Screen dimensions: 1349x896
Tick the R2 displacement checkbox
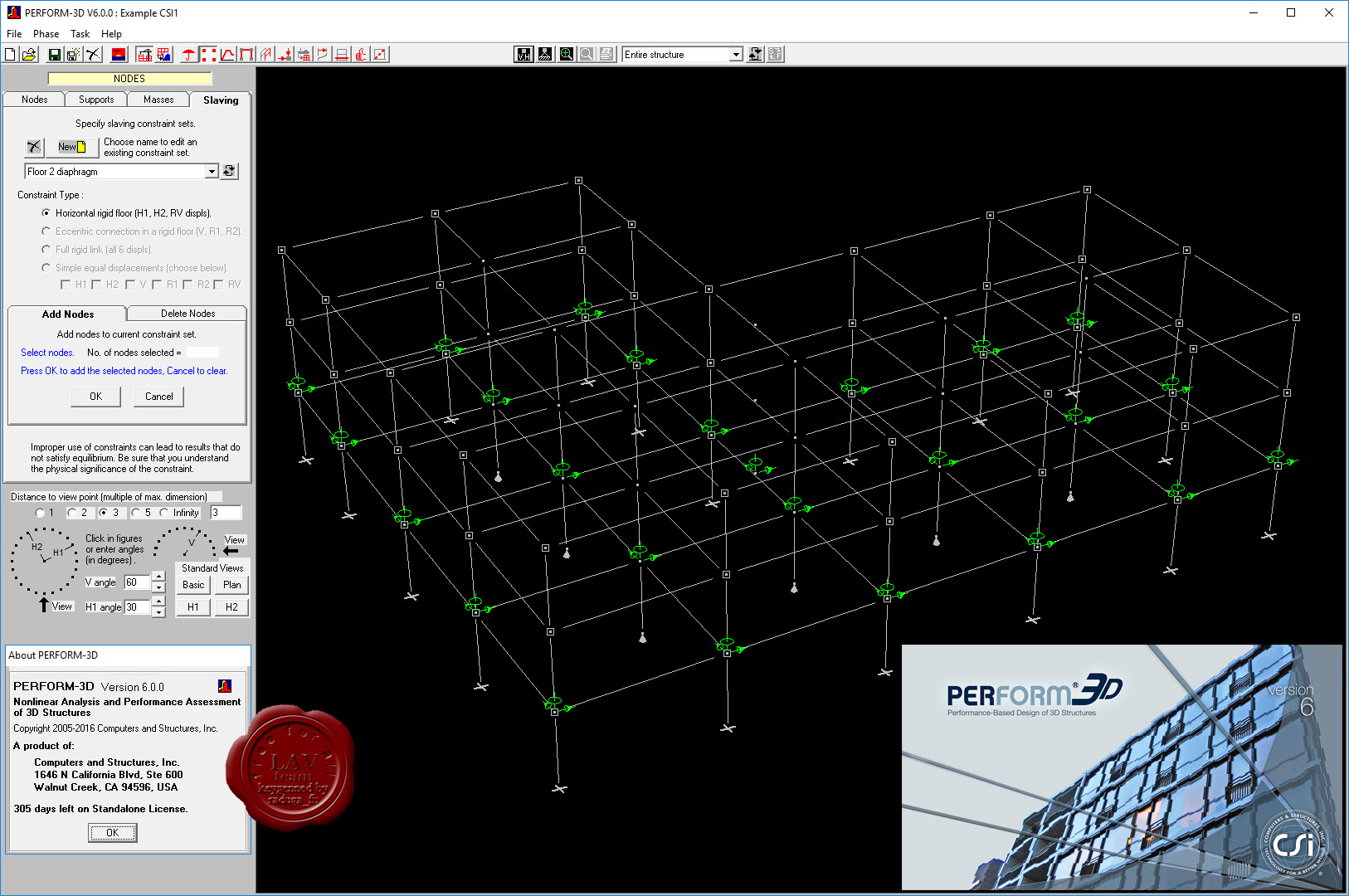click(x=187, y=285)
